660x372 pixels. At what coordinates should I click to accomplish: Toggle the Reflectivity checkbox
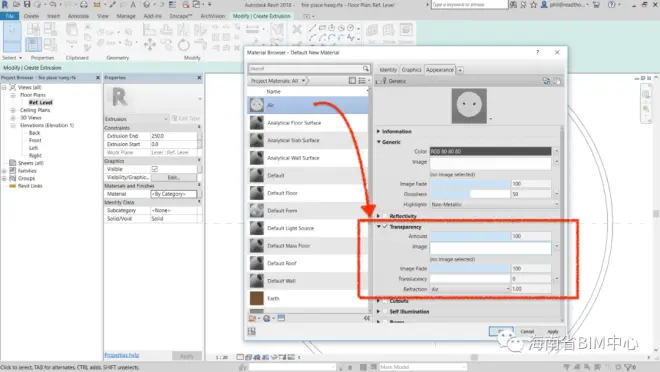[x=385, y=216]
